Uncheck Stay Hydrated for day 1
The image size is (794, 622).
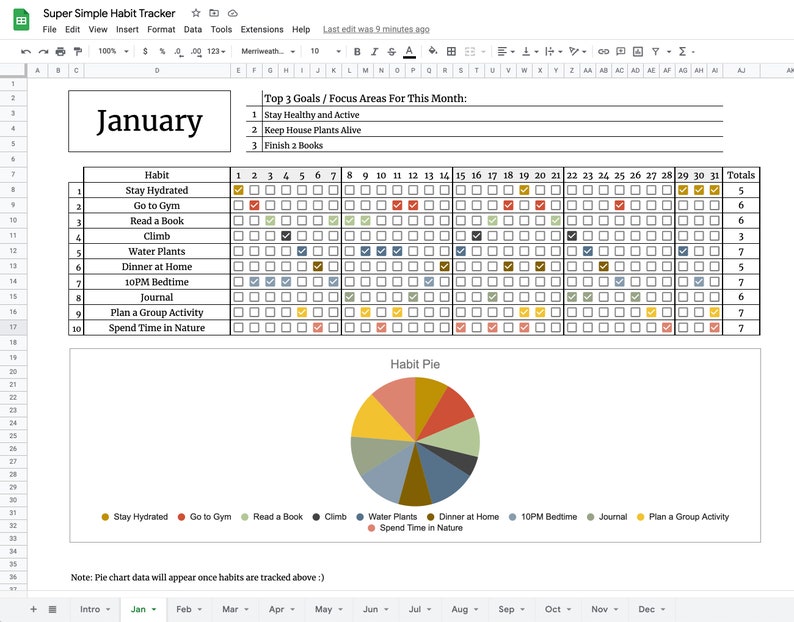(239, 190)
